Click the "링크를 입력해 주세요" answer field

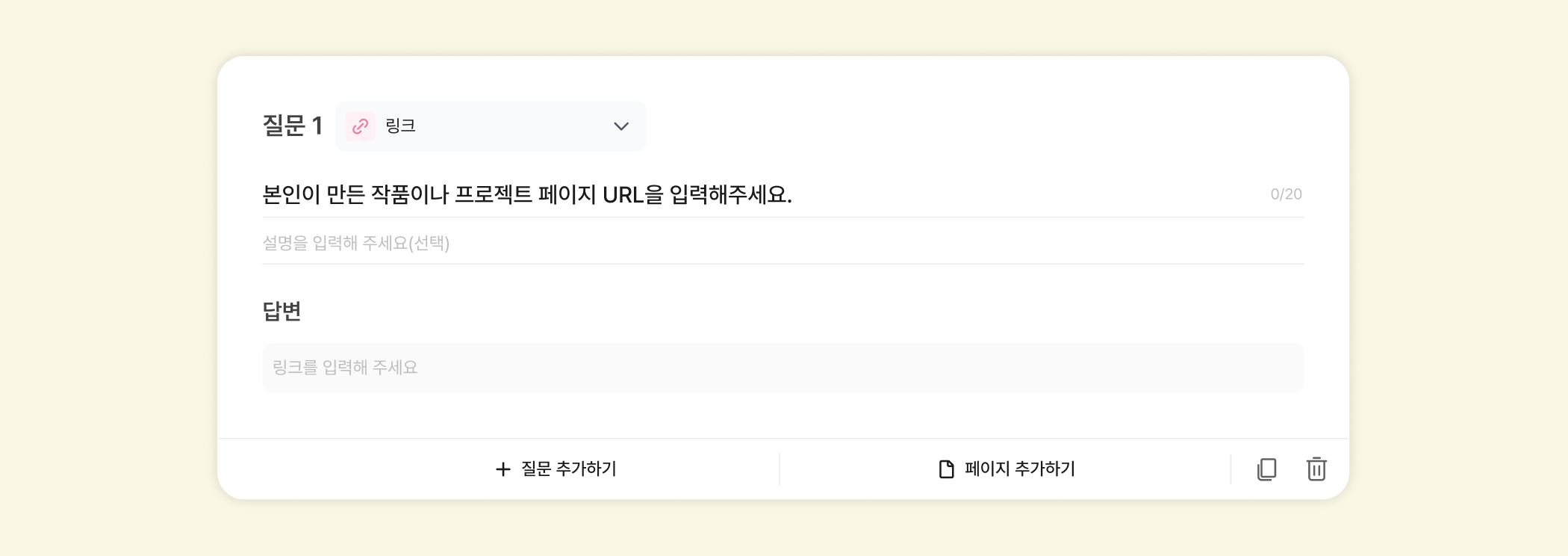tap(782, 368)
